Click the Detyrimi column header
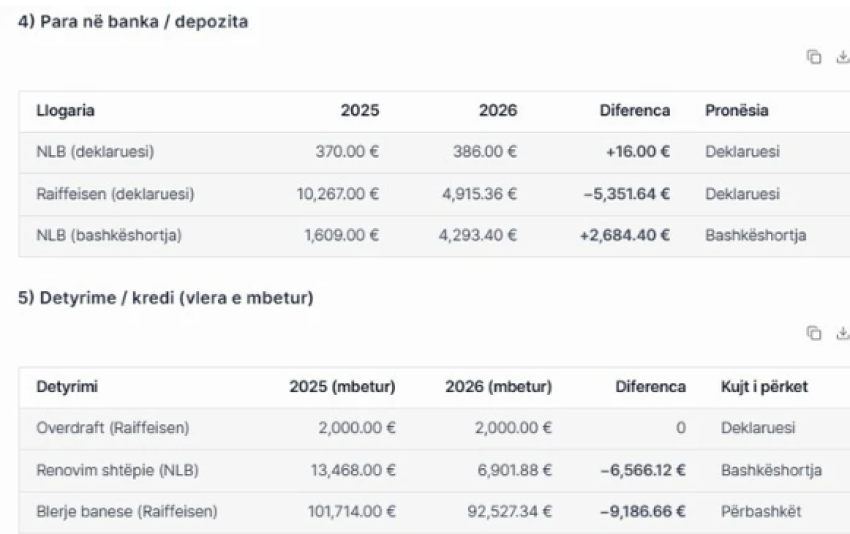The height and width of the screenshot is (534, 850). click(x=67, y=387)
